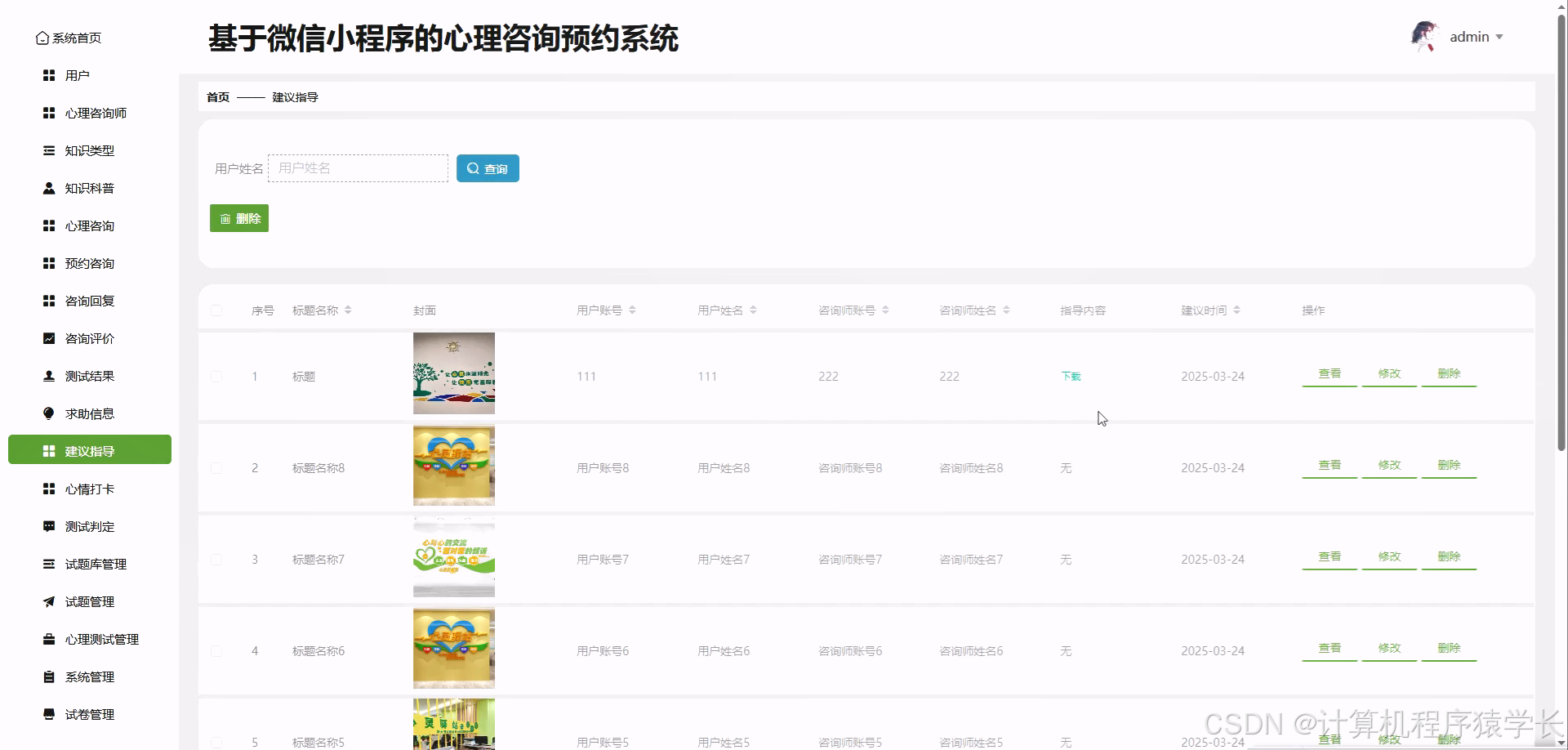Click the 知识科普 person icon
This screenshot has height=750, width=1568.
[x=47, y=188]
